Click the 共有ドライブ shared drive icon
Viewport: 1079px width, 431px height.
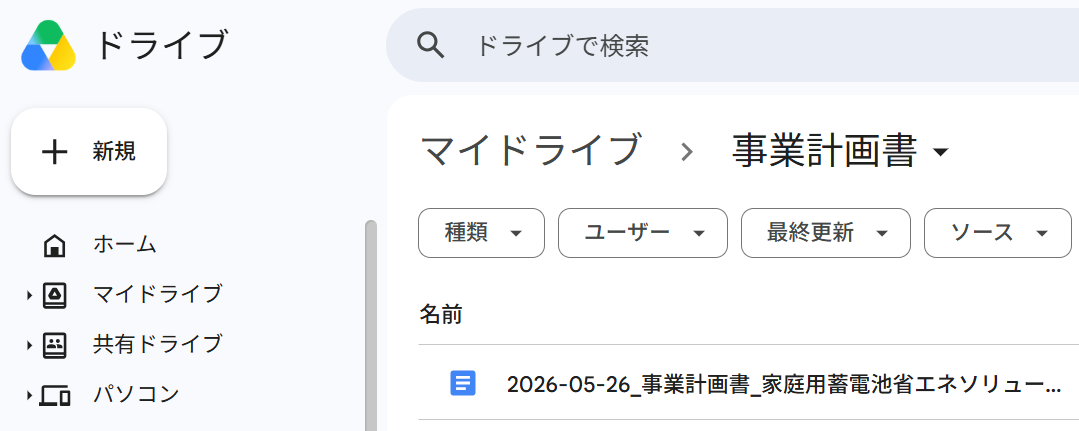pos(54,344)
